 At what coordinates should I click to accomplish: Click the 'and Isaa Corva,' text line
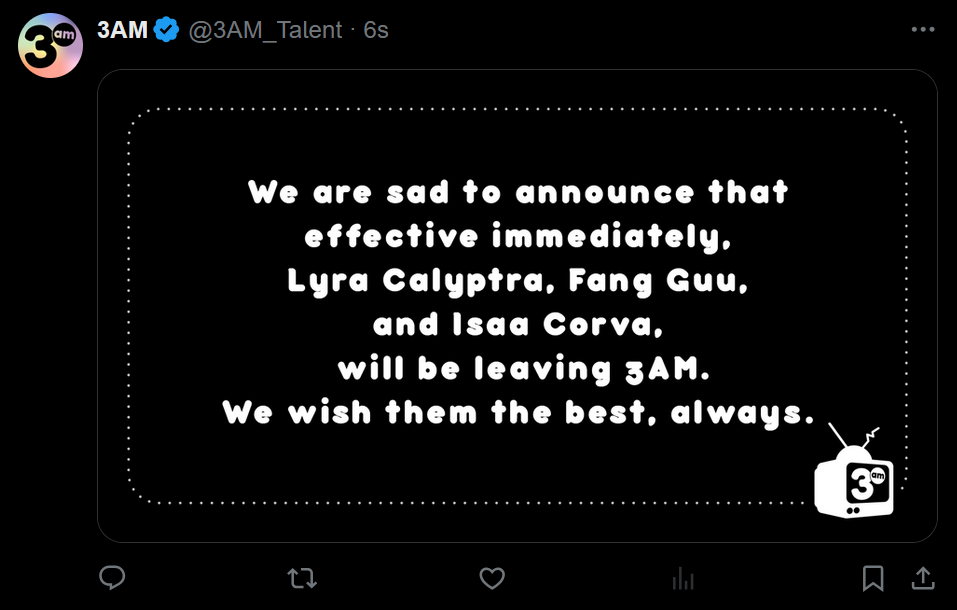coord(517,325)
